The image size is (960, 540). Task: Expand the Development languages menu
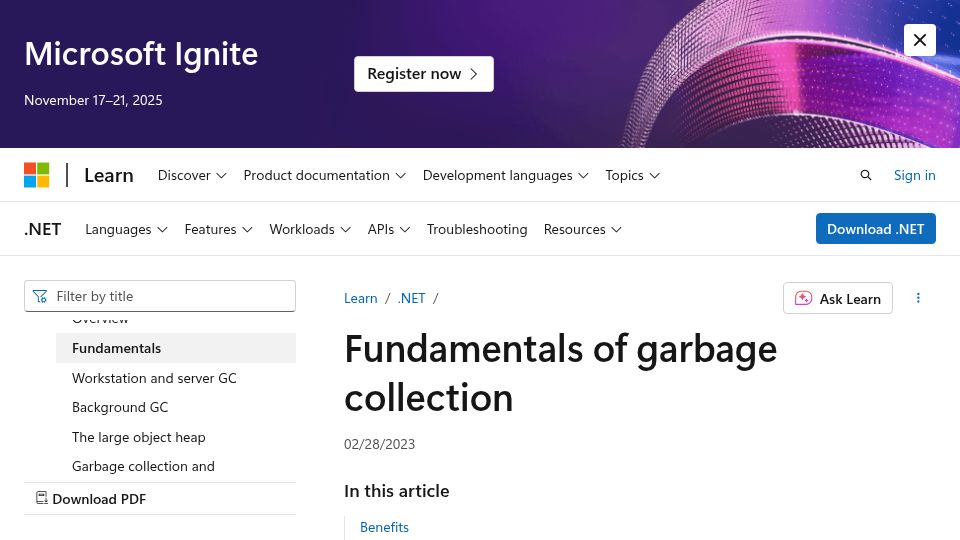coord(506,175)
